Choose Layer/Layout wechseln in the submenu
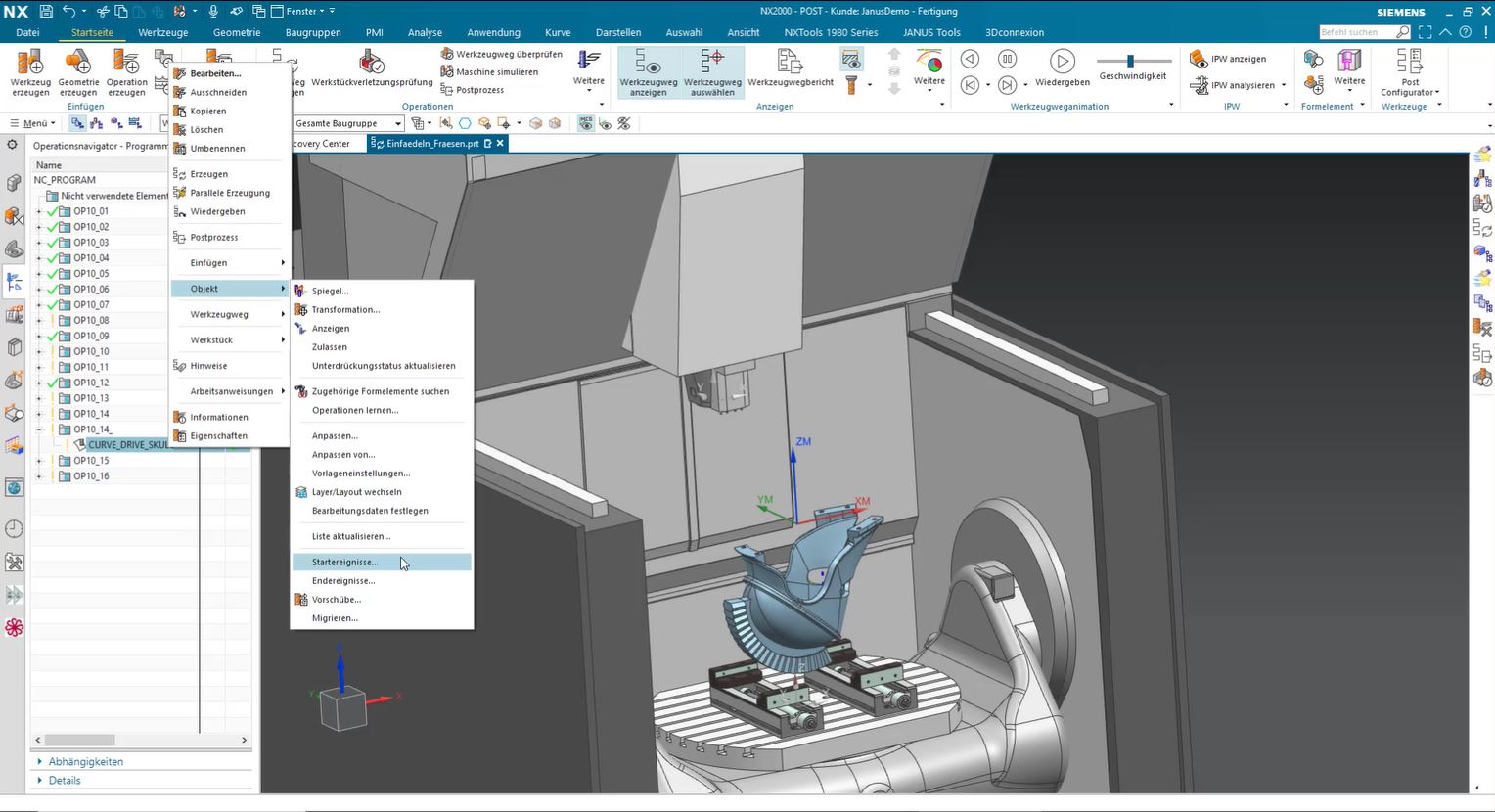 [x=383, y=492]
